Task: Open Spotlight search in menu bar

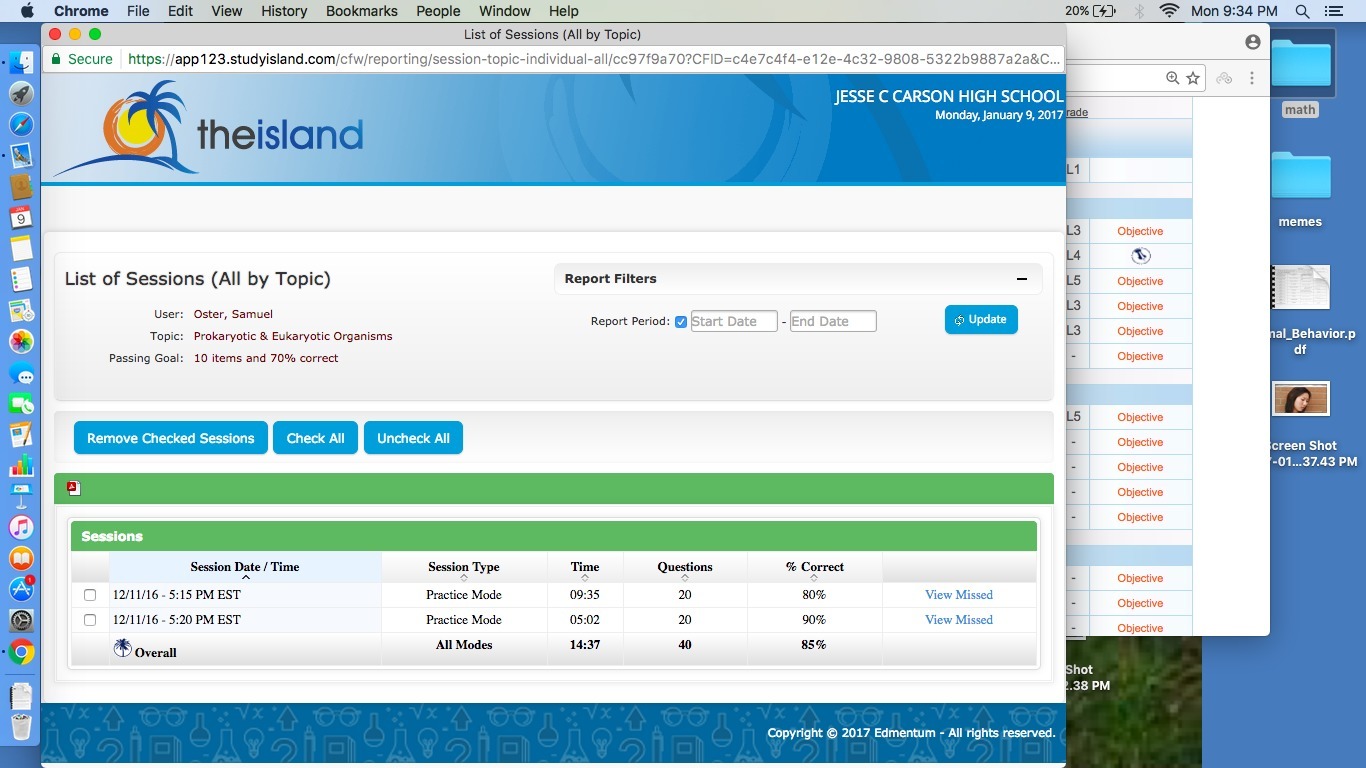Action: (x=1302, y=11)
